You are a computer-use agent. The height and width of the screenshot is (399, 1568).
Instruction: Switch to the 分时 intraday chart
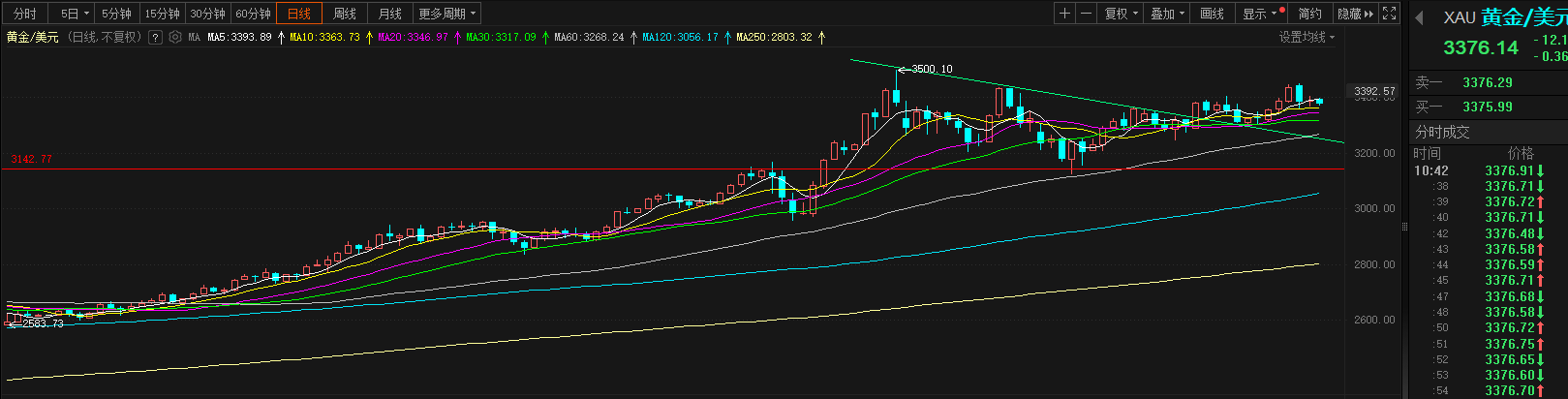tap(25, 14)
